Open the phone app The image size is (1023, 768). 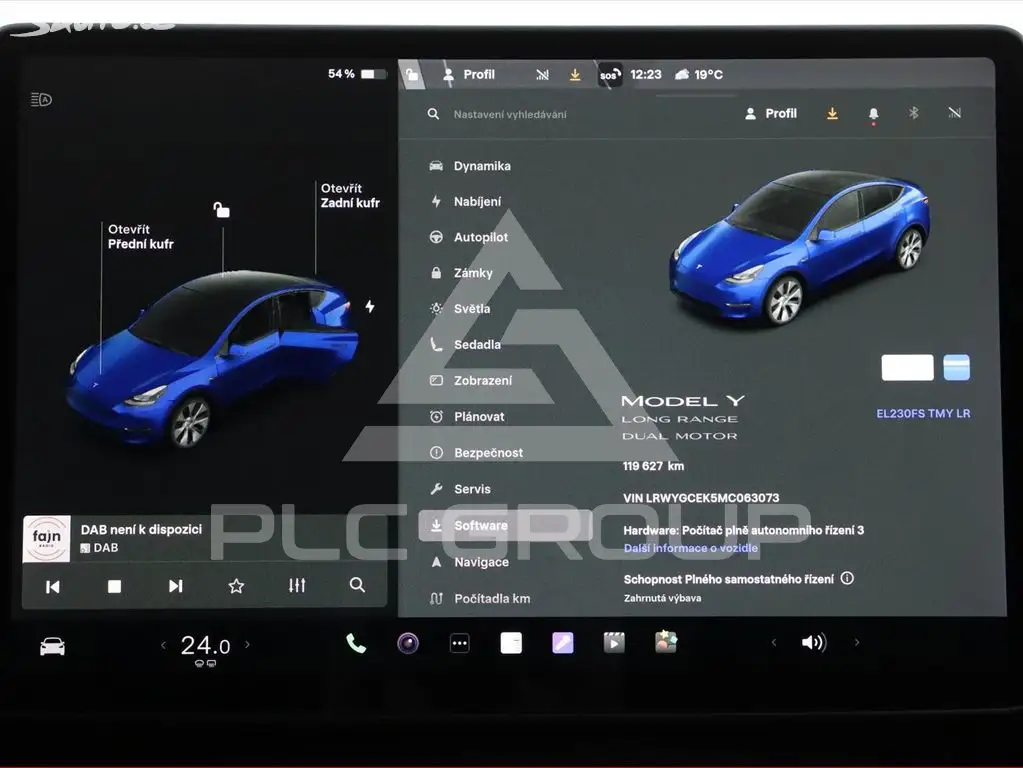pyautogui.click(x=356, y=643)
